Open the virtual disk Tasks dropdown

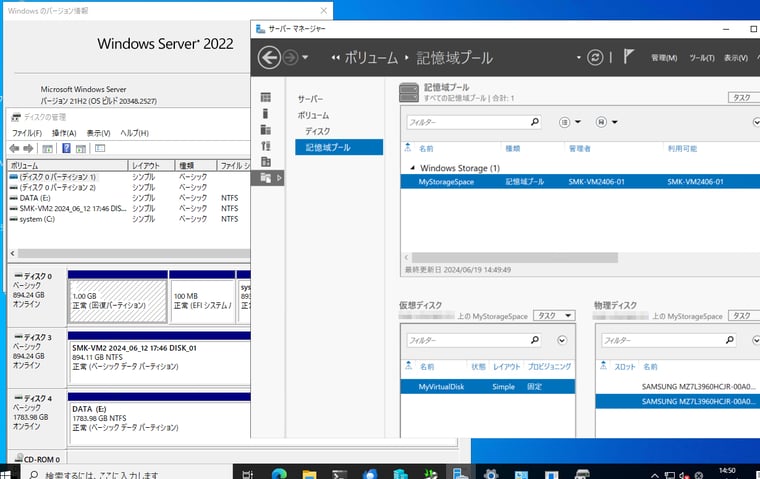[x=554, y=316]
